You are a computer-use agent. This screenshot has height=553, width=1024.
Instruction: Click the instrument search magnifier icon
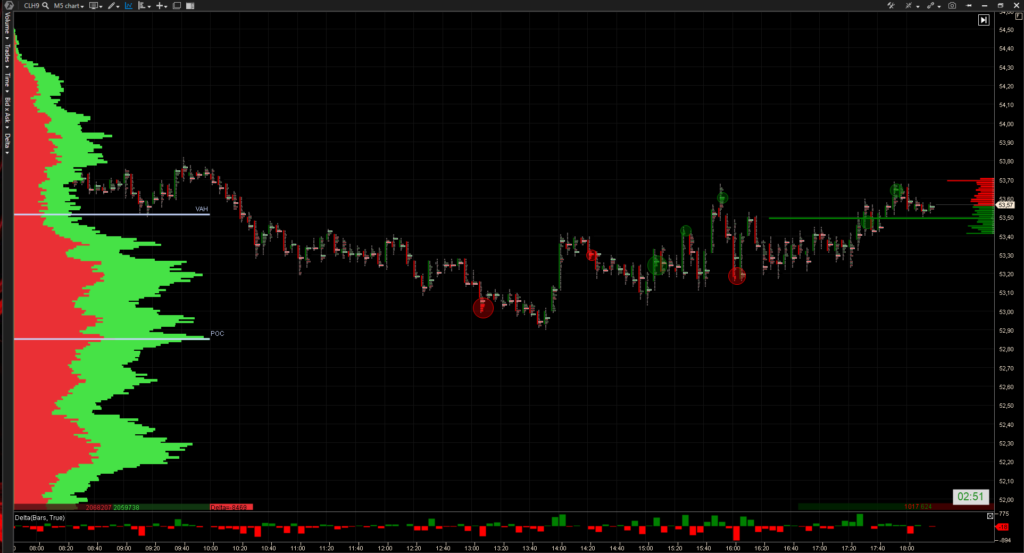(x=47, y=6)
